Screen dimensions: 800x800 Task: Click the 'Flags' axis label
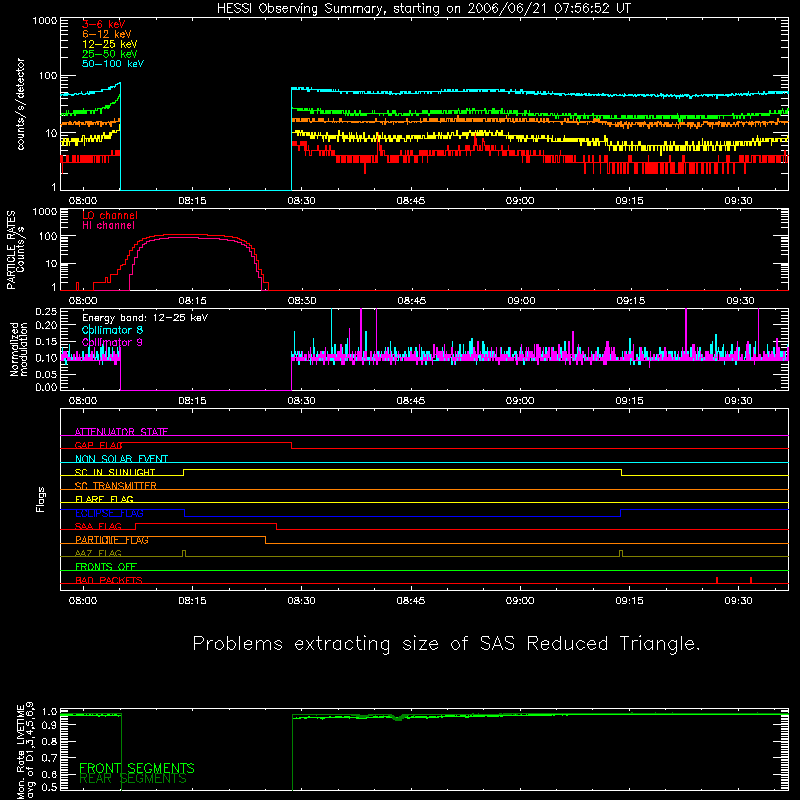(x=40, y=499)
